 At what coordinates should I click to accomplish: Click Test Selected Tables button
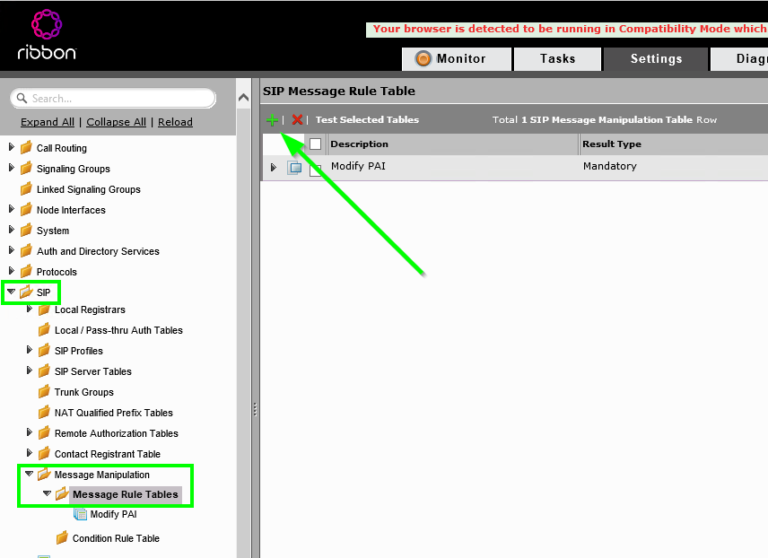pyautogui.click(x=367, y=120)
